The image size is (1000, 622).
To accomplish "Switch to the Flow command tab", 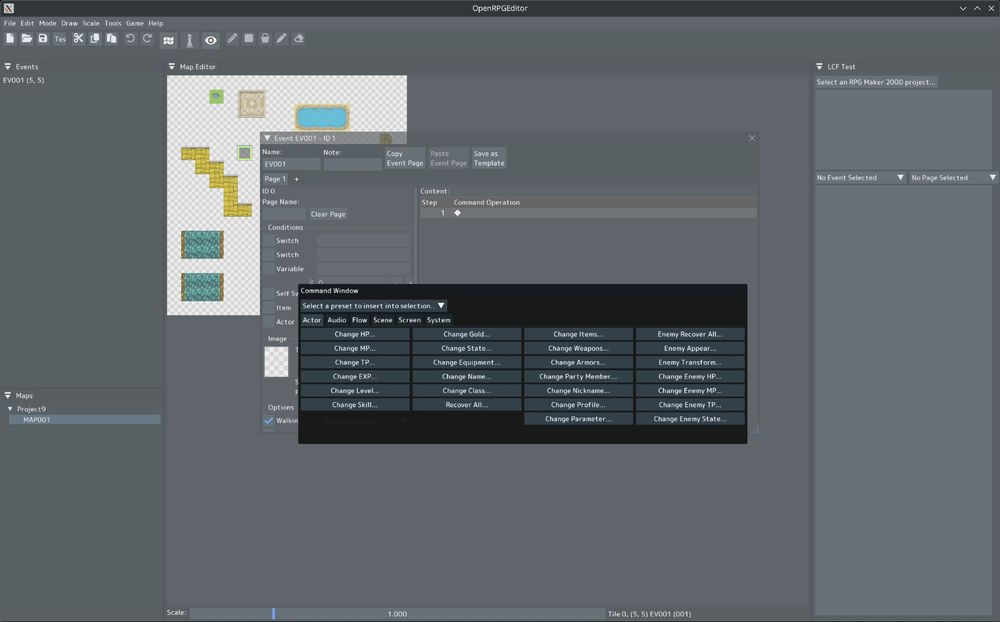I will click(360, 320).
